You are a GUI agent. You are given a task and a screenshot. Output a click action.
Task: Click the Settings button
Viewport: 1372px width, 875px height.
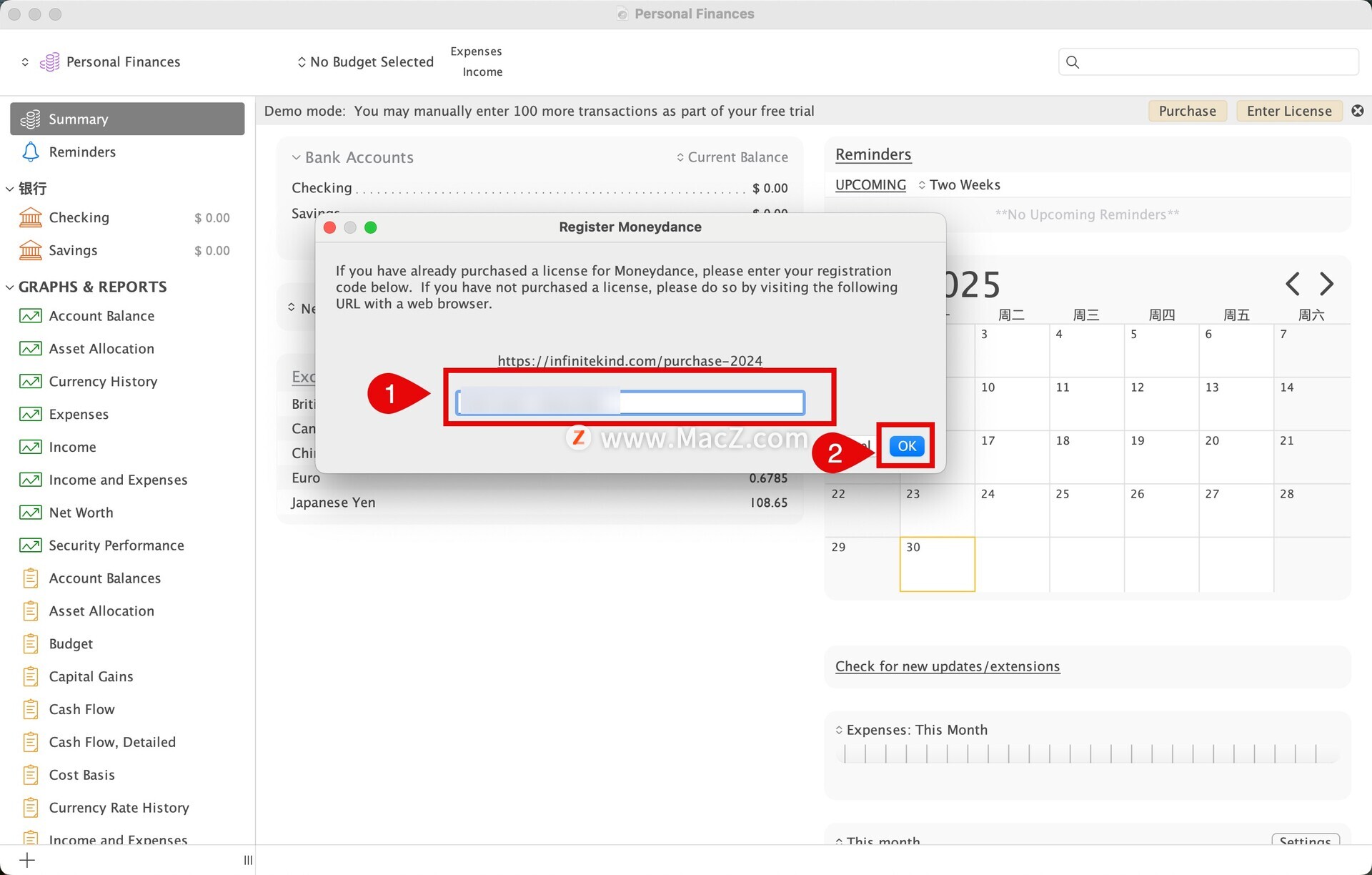(1306, 841)
